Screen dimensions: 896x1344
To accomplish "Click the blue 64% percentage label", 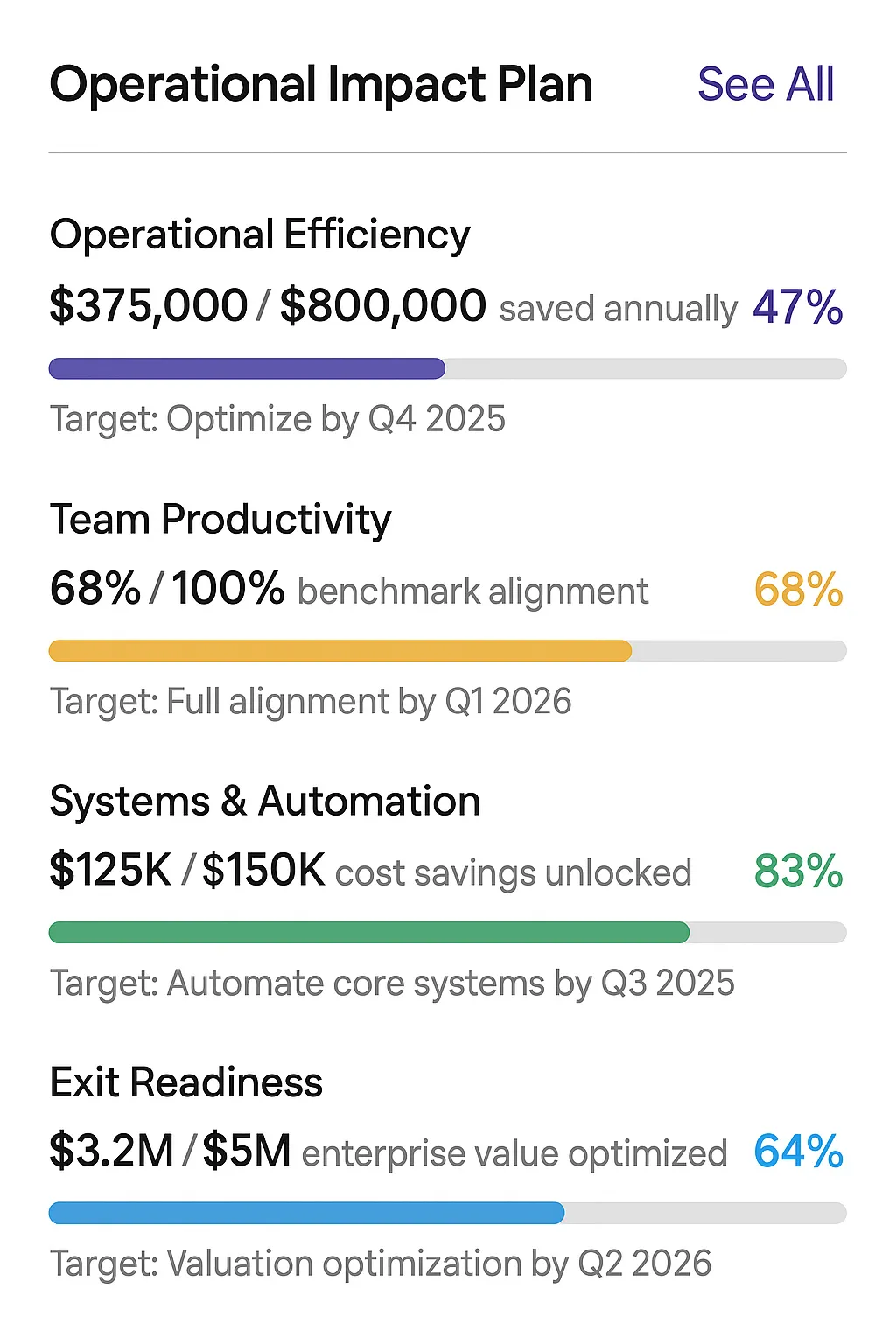I will click(x=798, y=1151).
